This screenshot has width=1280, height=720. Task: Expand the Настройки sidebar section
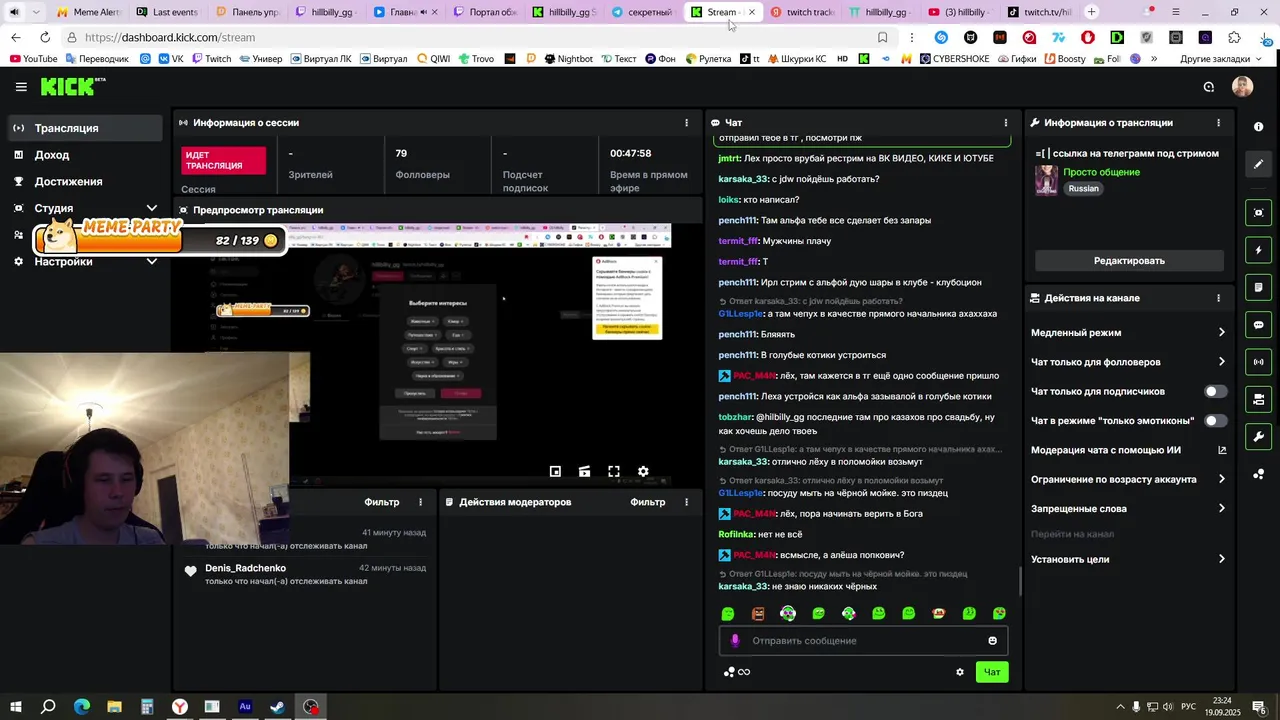pos(152,261)
